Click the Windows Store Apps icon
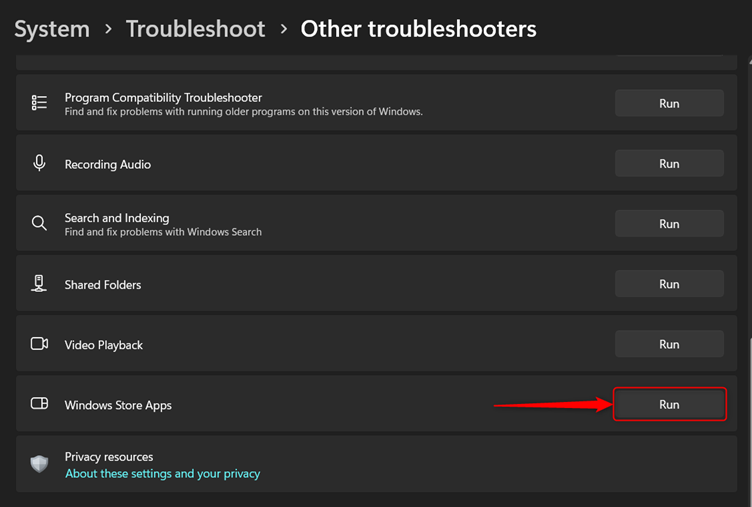The image size is (752, 507). pyautogui.click(x=39, y=403)
